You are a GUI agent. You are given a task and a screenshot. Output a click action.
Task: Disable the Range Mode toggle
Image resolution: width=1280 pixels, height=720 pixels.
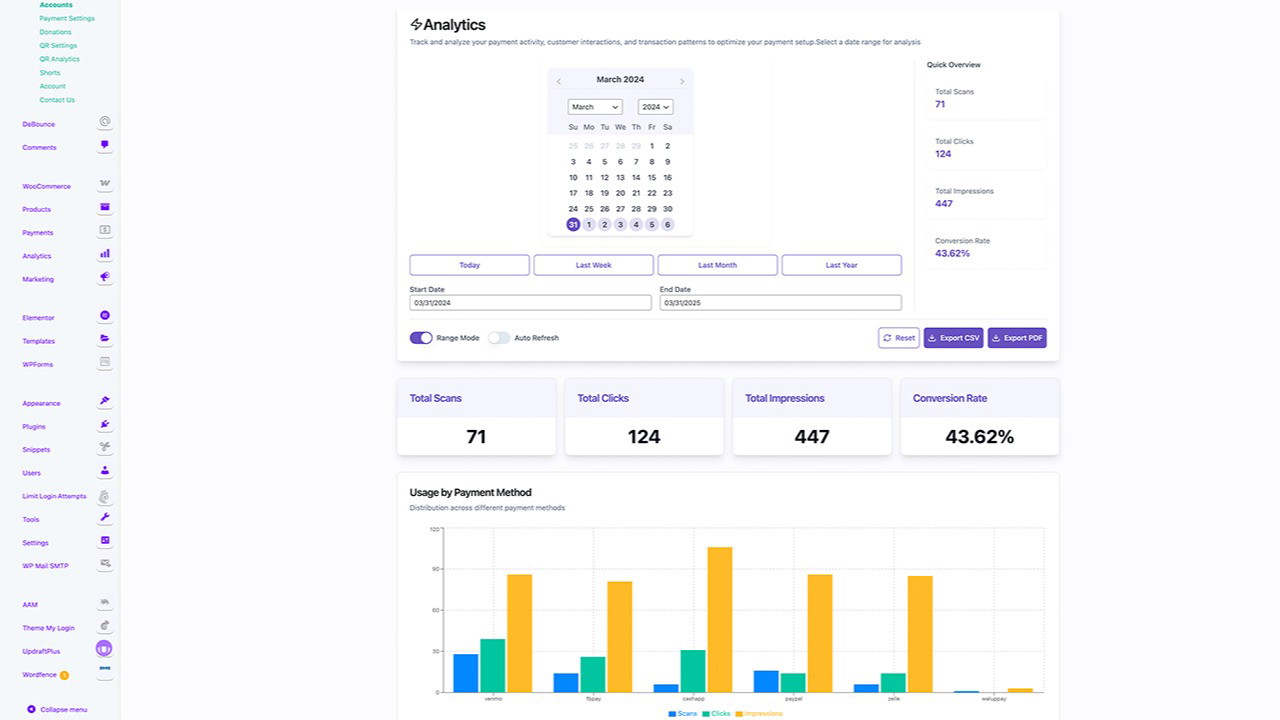pos(421,338)
